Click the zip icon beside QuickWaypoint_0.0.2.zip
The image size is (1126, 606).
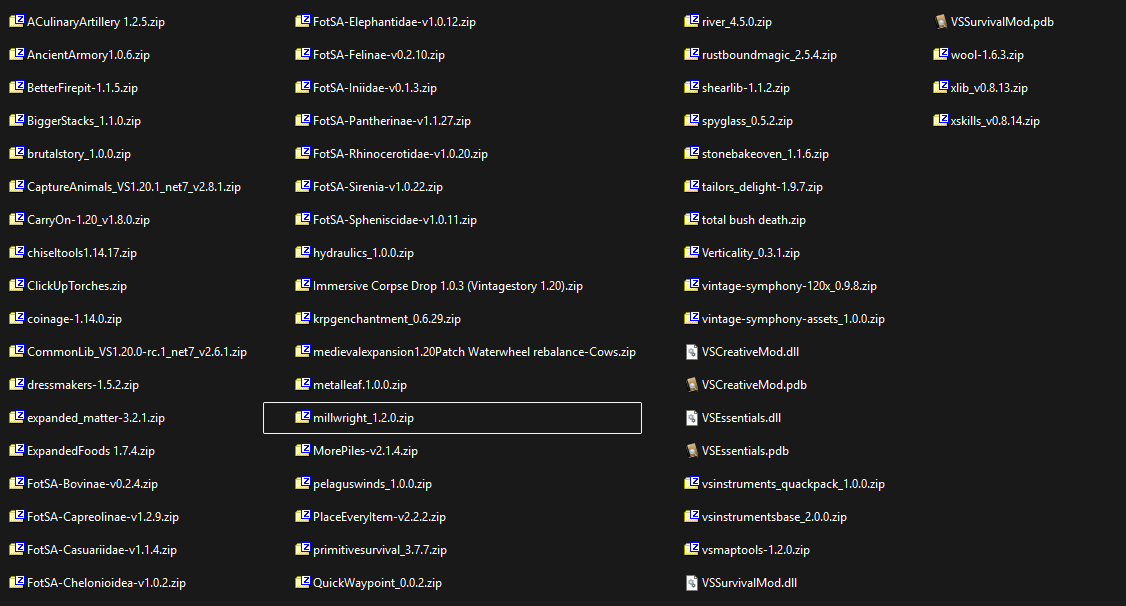[x=302, y=583]
